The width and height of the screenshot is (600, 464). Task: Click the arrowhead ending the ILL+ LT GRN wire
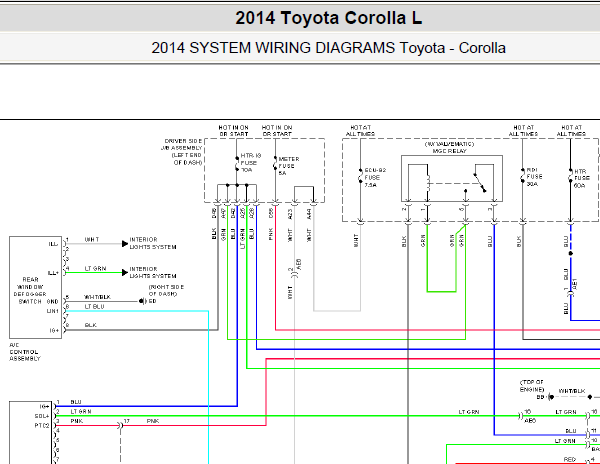[125, 272]
